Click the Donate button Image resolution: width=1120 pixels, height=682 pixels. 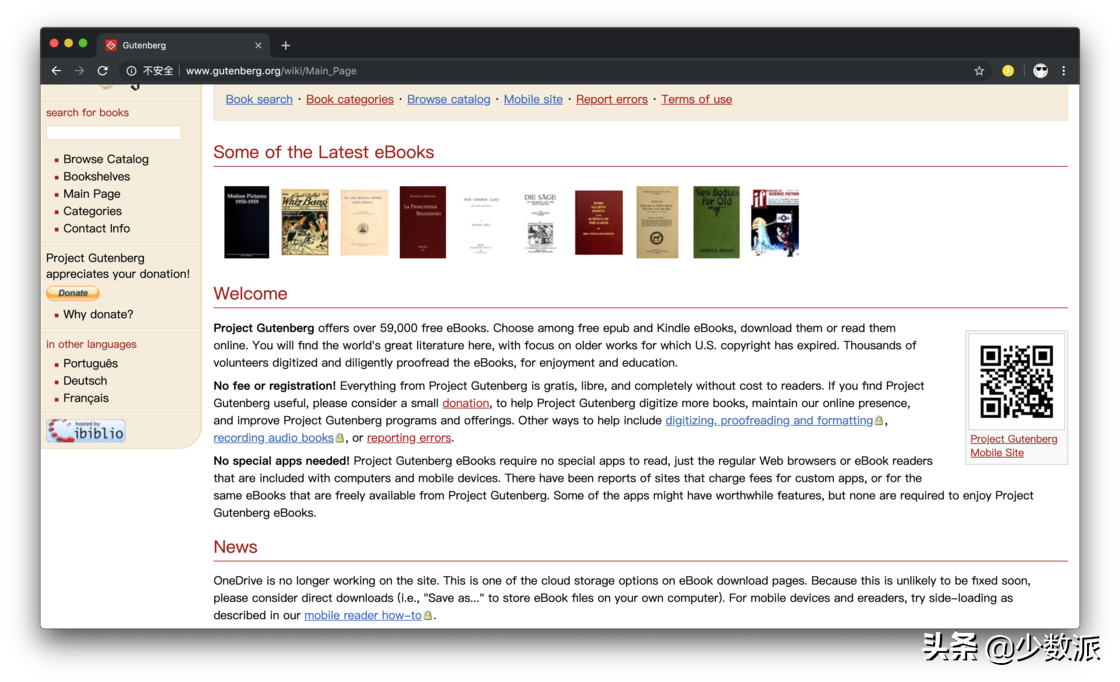73,293
